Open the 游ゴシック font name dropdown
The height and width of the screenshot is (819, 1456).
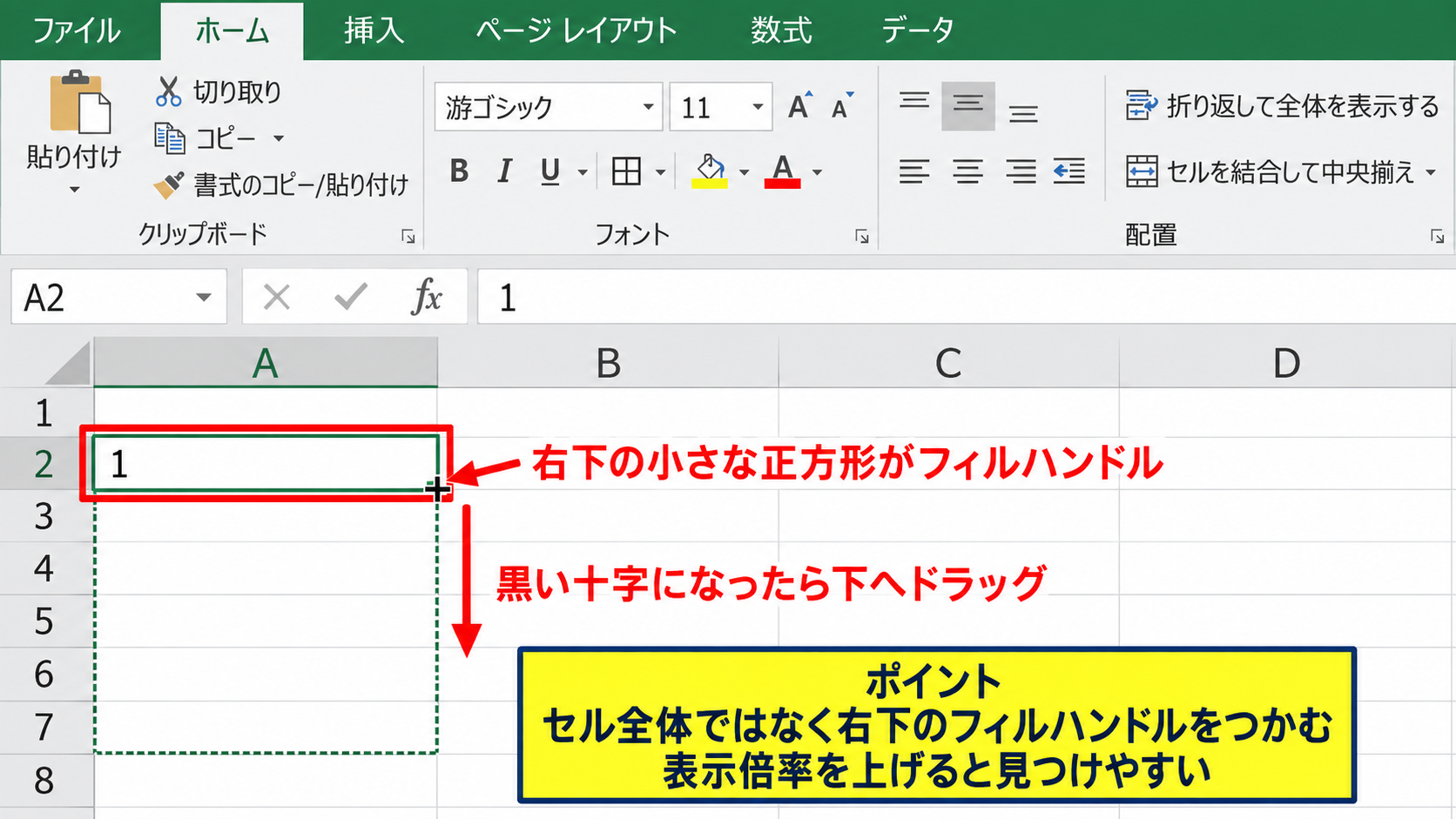click(x=648, y=107)
